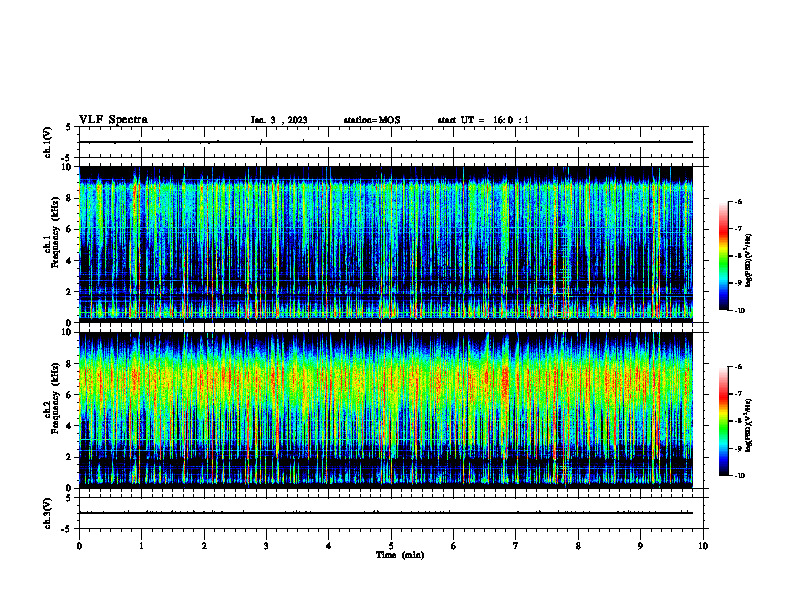Click the ch.1 waveform trace in the top strip
The width and height of the screenshot is (792, 612).
[x=386, y=142]
